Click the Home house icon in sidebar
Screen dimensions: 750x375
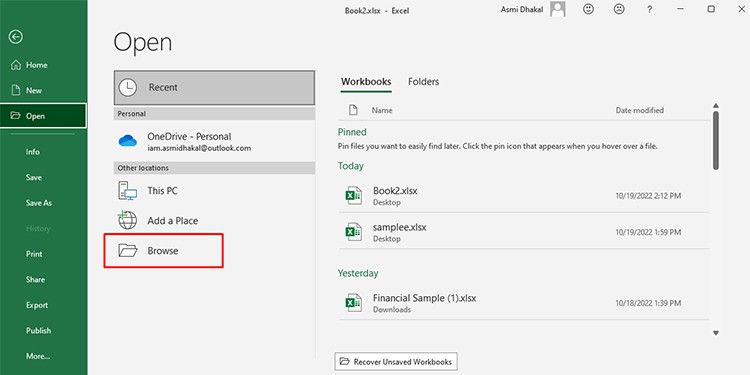(x=16, y=65)
